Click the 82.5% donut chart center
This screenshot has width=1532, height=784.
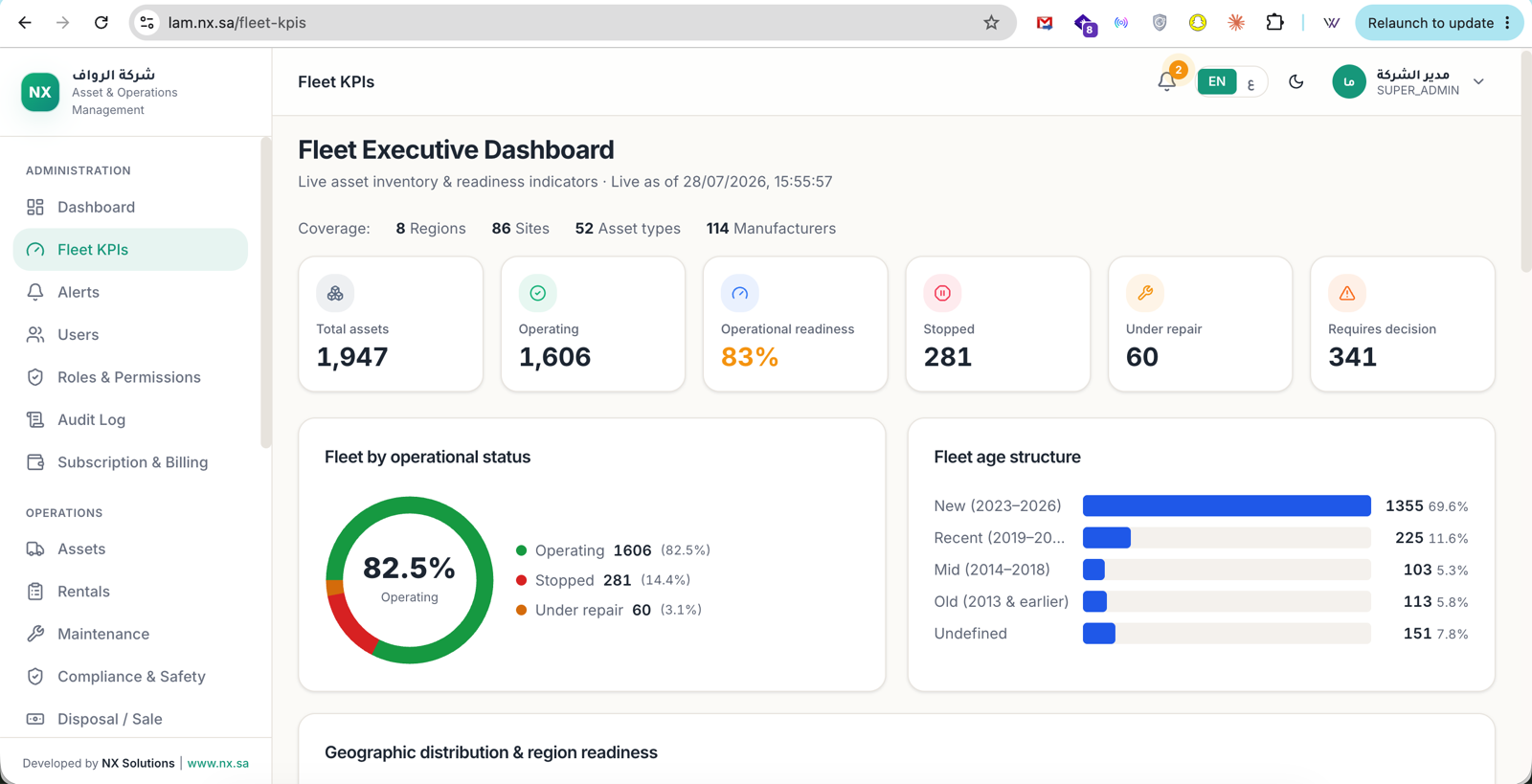410,578
